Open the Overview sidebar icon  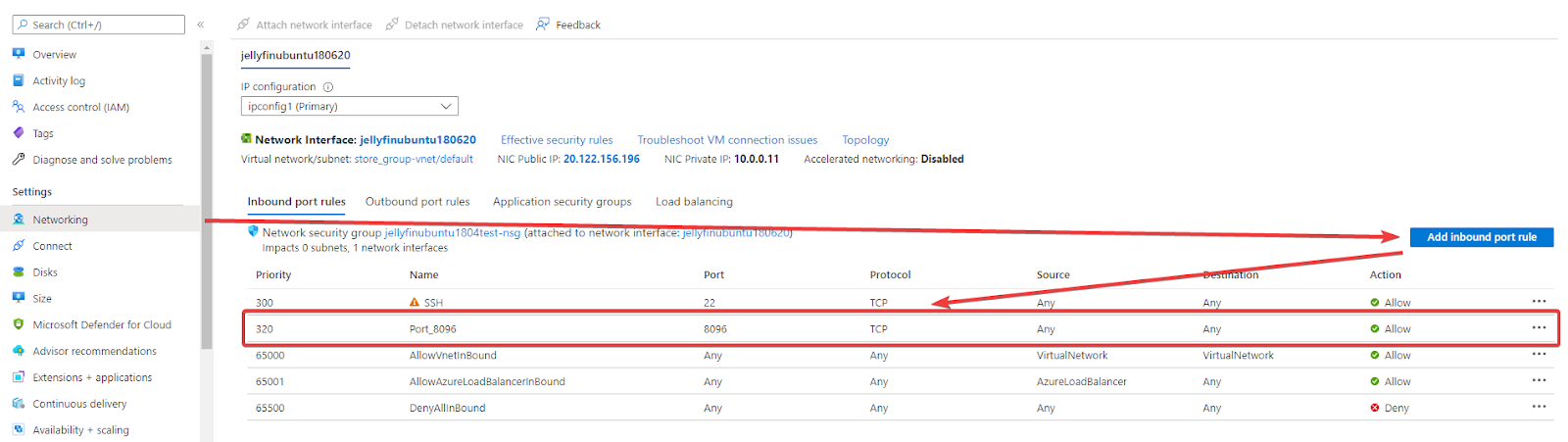(19, 54)
